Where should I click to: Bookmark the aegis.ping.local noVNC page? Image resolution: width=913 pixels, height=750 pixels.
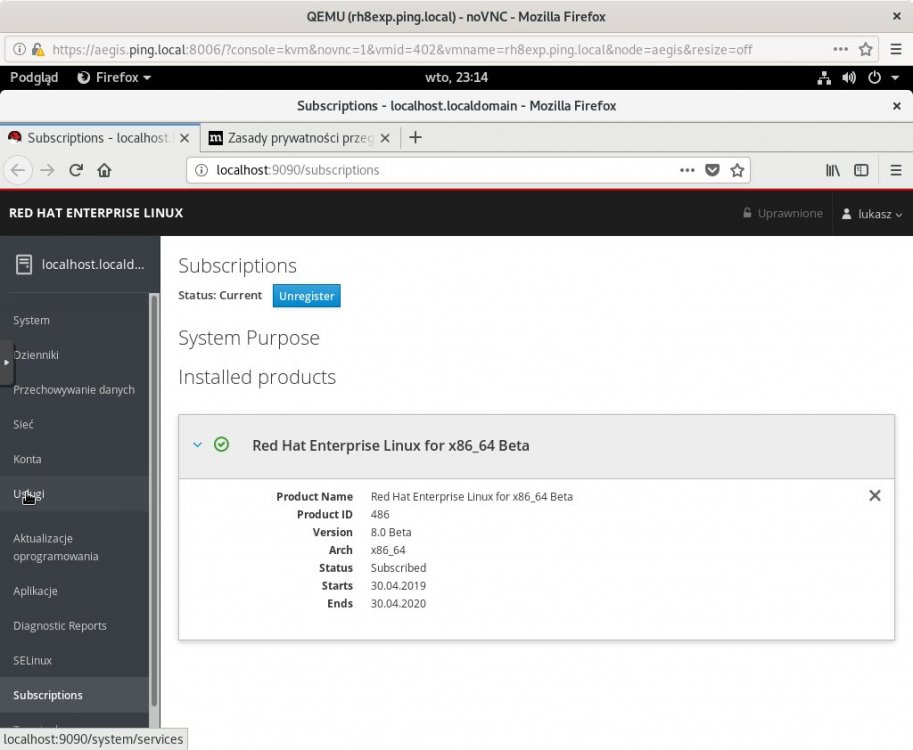pos(866,49)
